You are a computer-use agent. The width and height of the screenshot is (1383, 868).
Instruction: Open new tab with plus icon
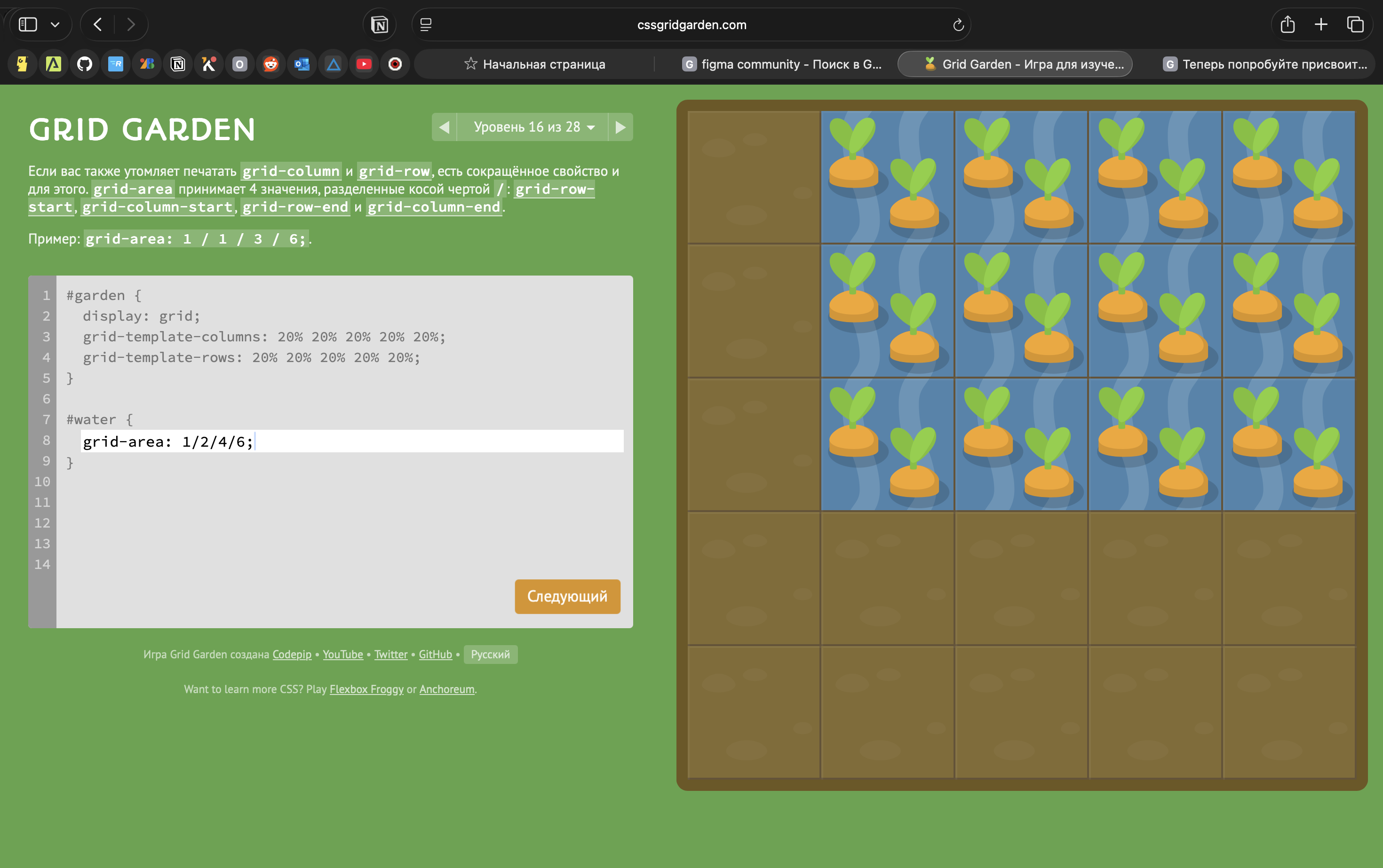tap(1320, 24)
